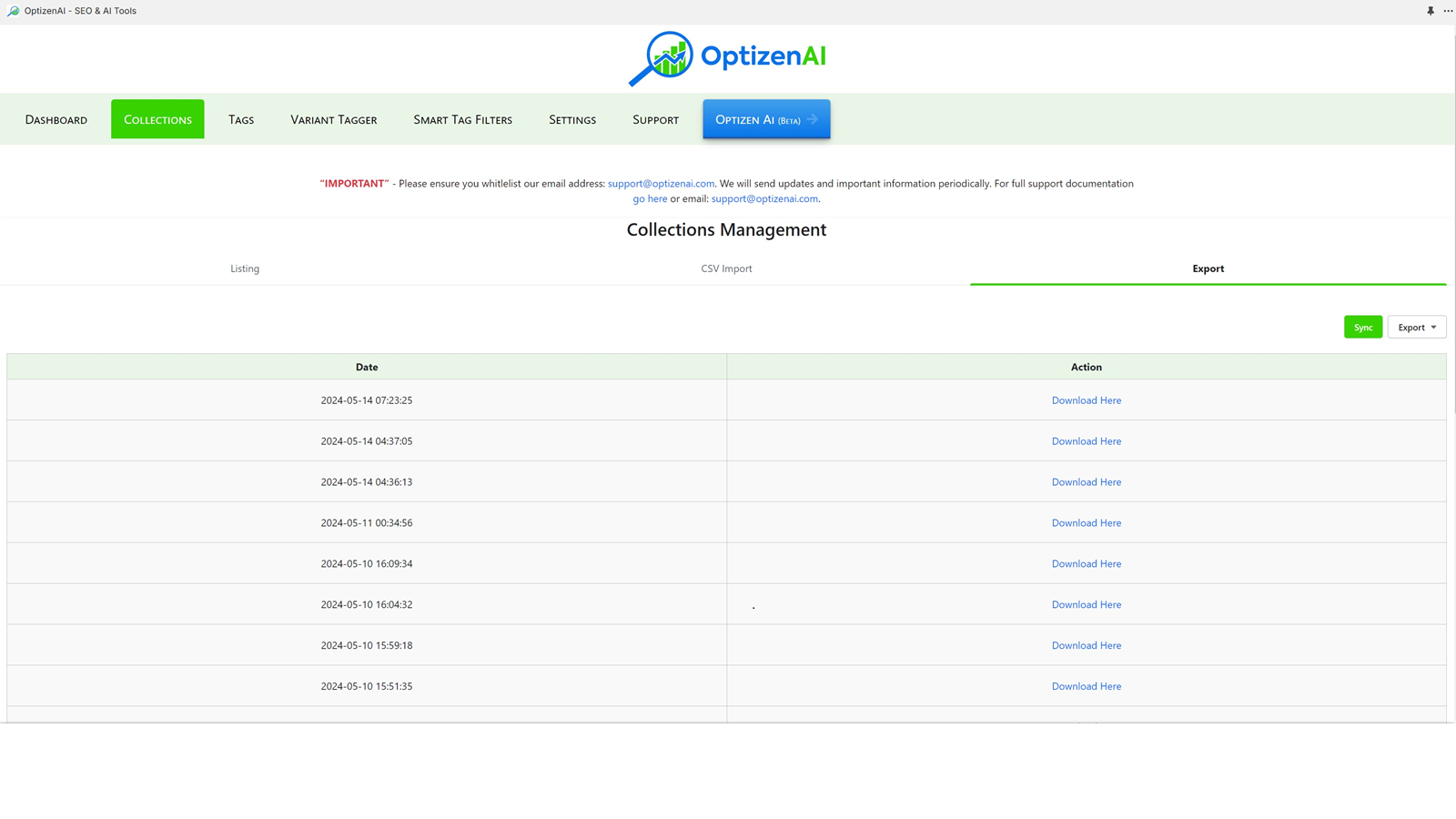Download the 2024-05-10 15:51:35 export
The height and width of the screenshot is (819, 1456).
pos(1087,687)
